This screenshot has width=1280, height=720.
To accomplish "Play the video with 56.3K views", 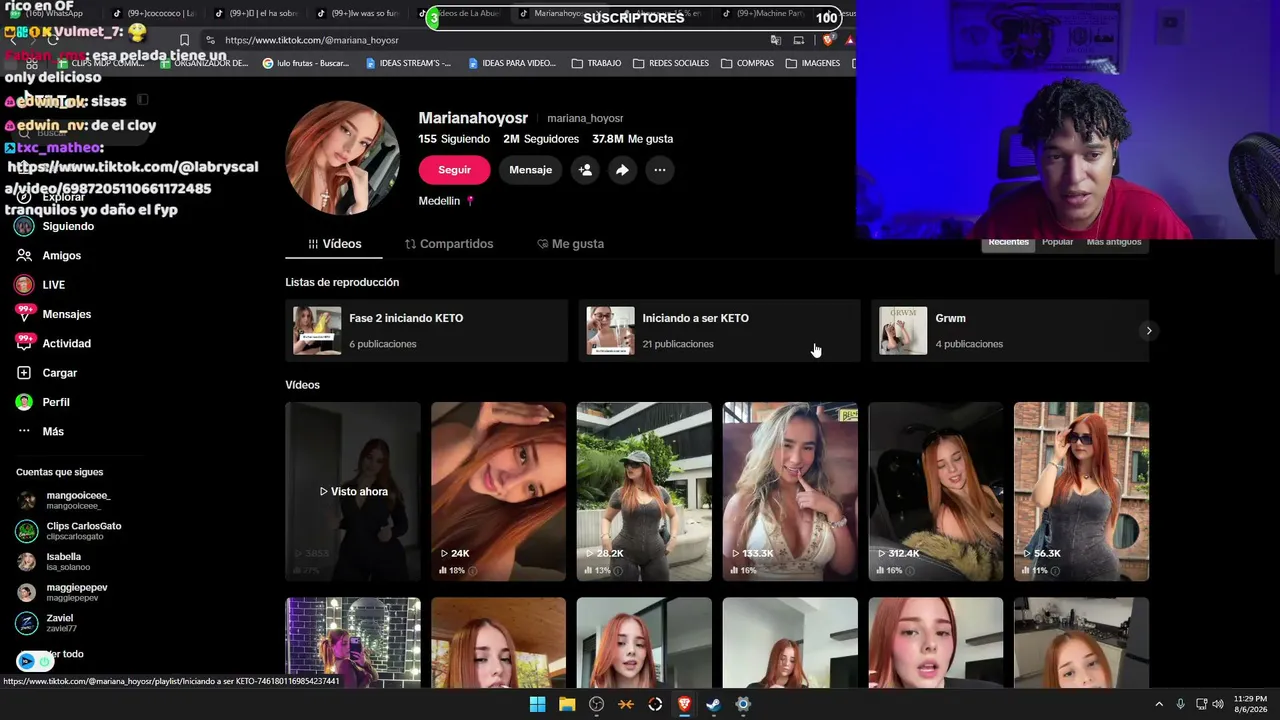I will pos(1081,491).
